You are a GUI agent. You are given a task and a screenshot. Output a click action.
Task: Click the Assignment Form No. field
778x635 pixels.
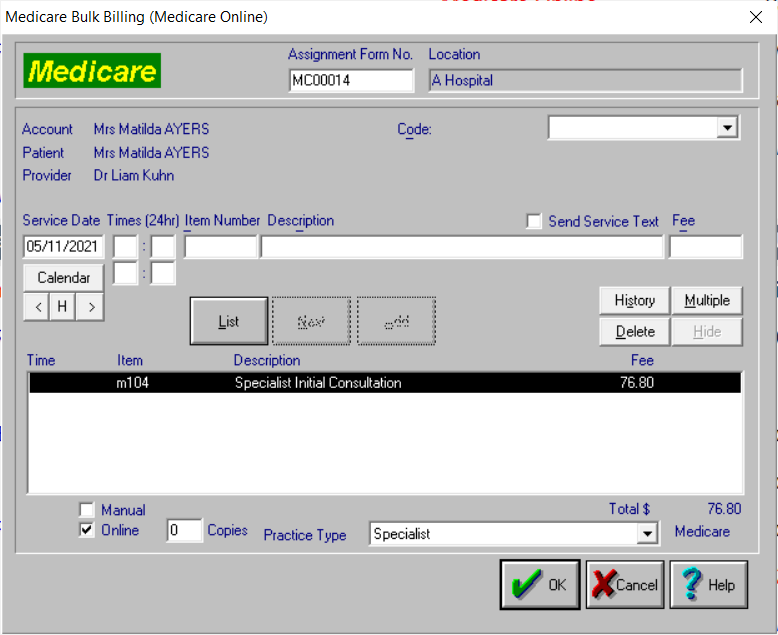[351, 80]
